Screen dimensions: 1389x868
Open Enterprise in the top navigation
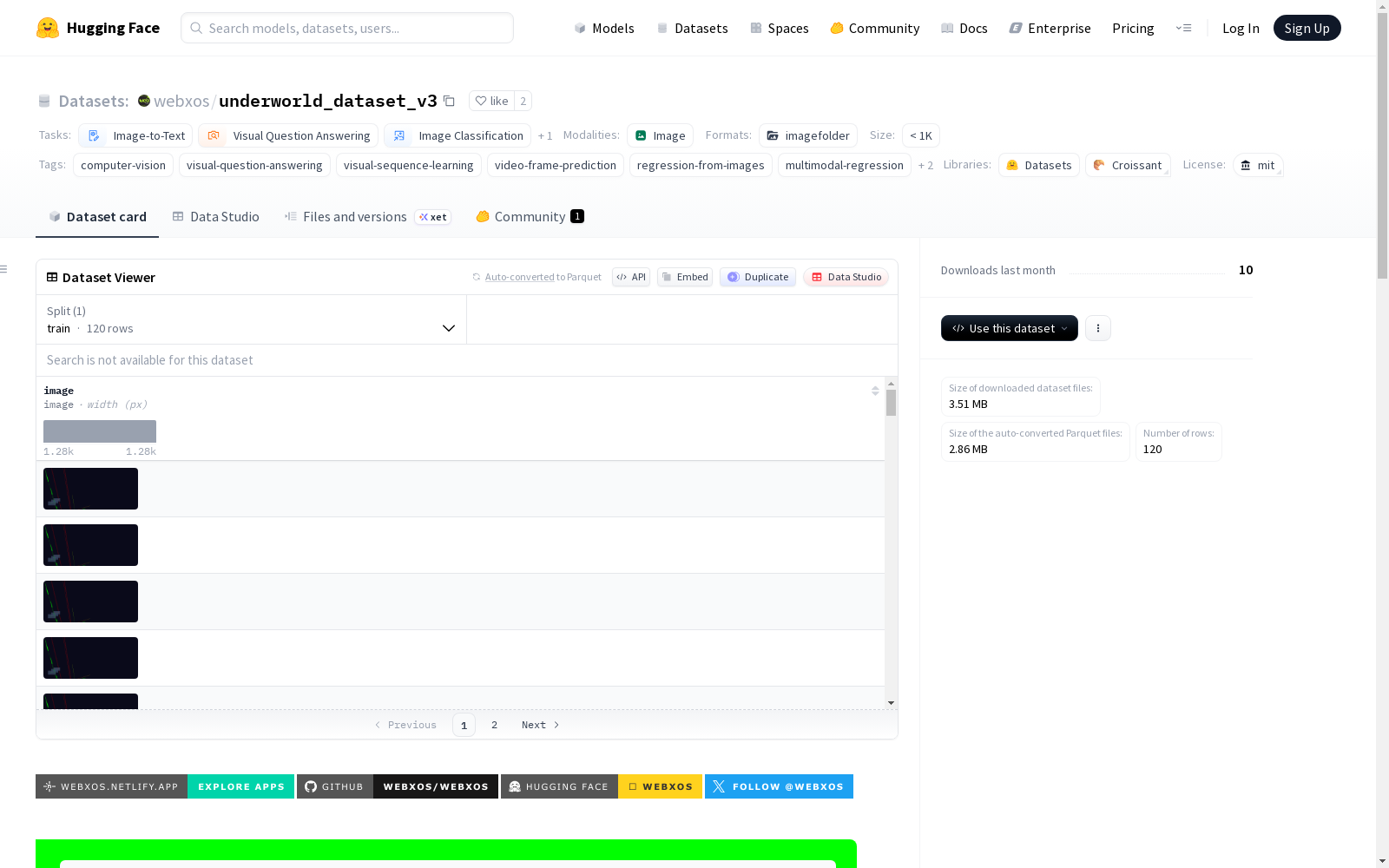[x=1050, y=28]
